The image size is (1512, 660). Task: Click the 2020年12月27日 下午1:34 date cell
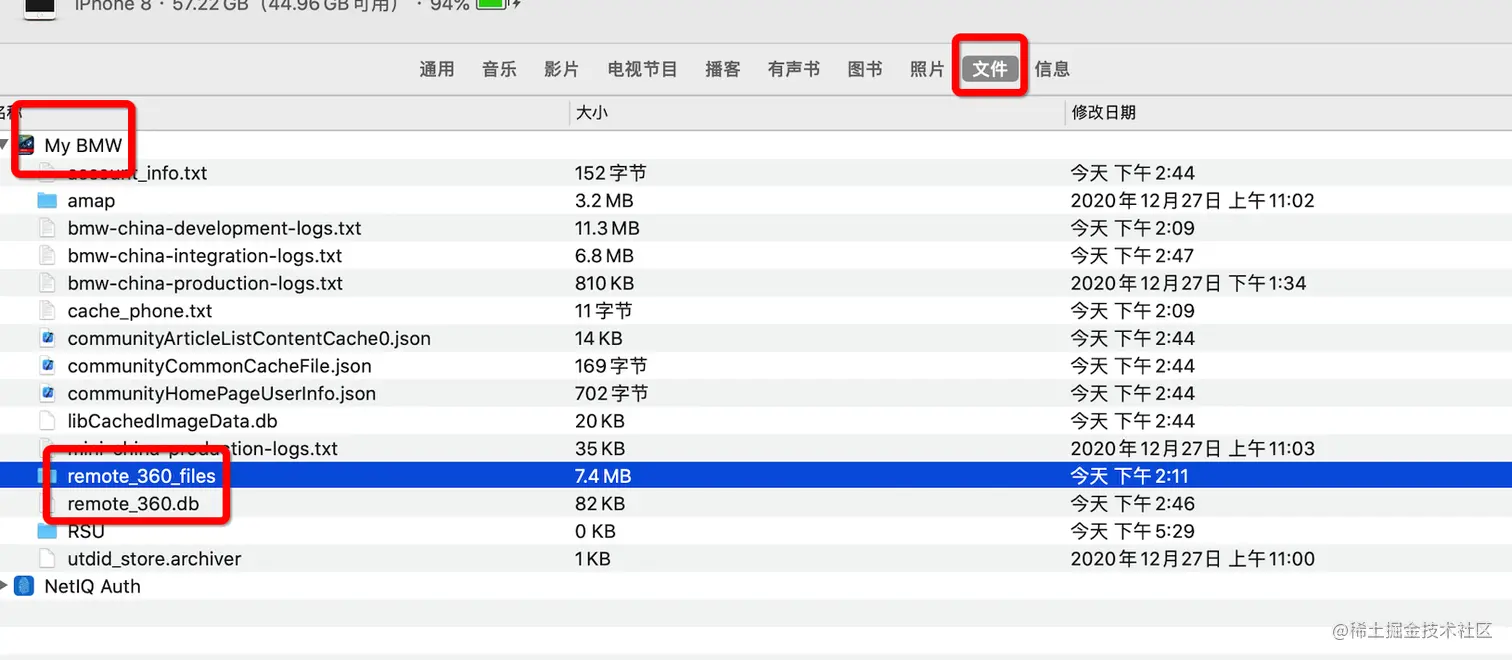(x=1188, y=284)
